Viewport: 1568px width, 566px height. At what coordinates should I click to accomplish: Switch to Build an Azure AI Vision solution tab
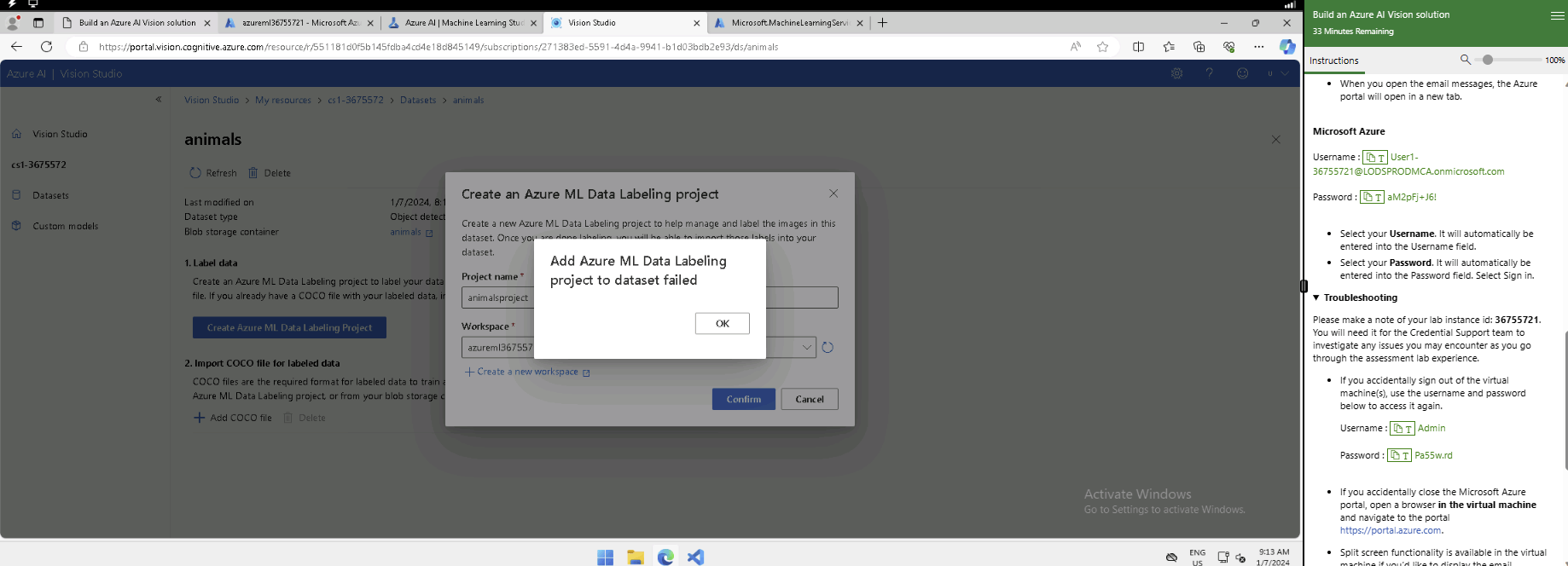(136, 23)
